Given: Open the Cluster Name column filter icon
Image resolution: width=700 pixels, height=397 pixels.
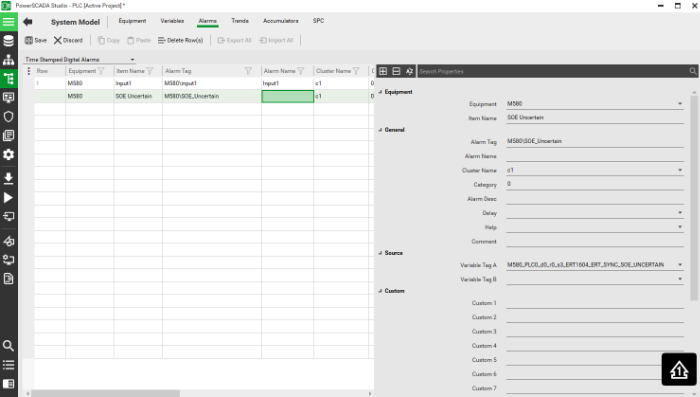Looking at the screenshot, I should 356,71.
